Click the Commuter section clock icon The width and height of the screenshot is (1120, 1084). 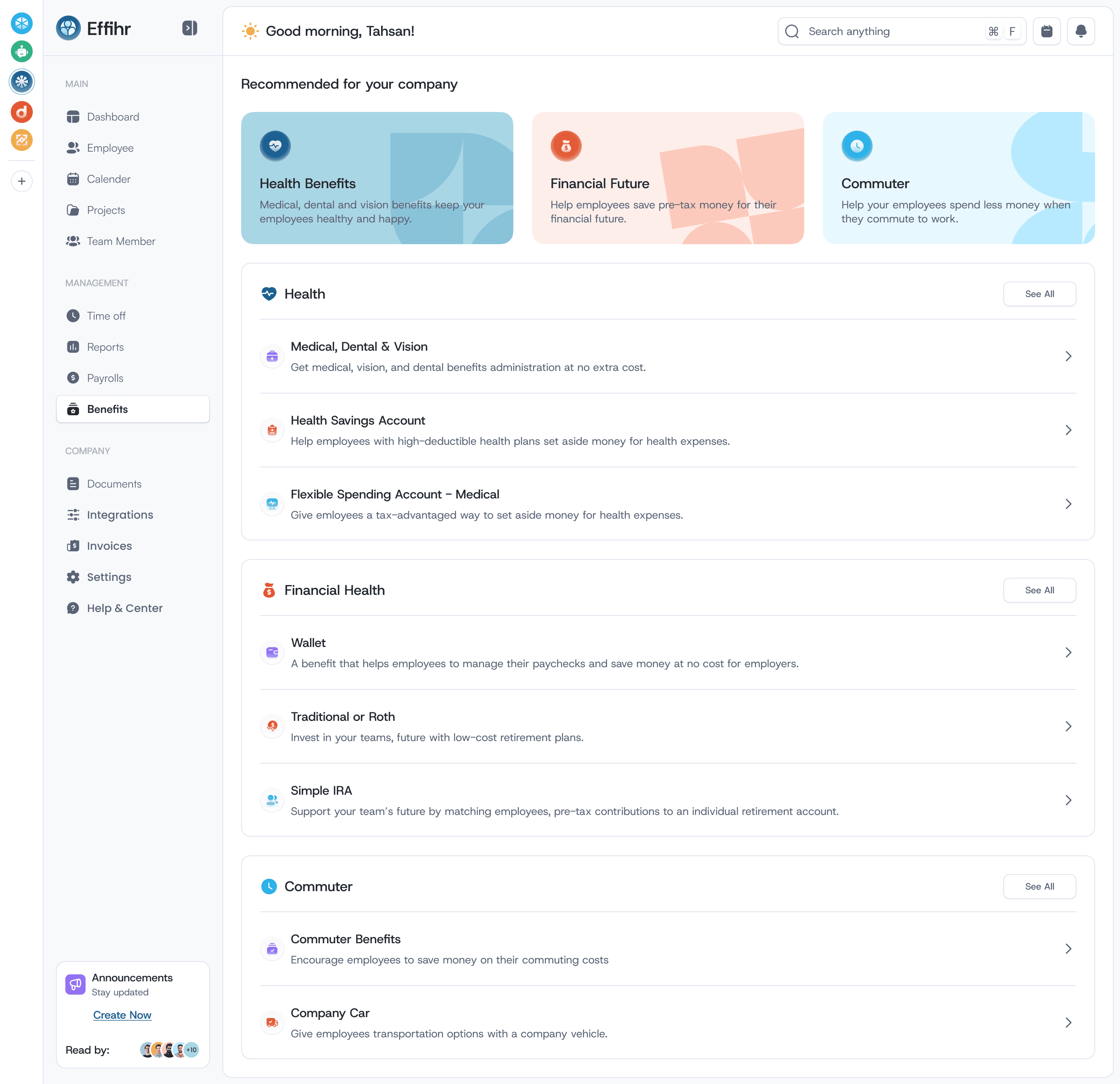click(x=269, y=886)
